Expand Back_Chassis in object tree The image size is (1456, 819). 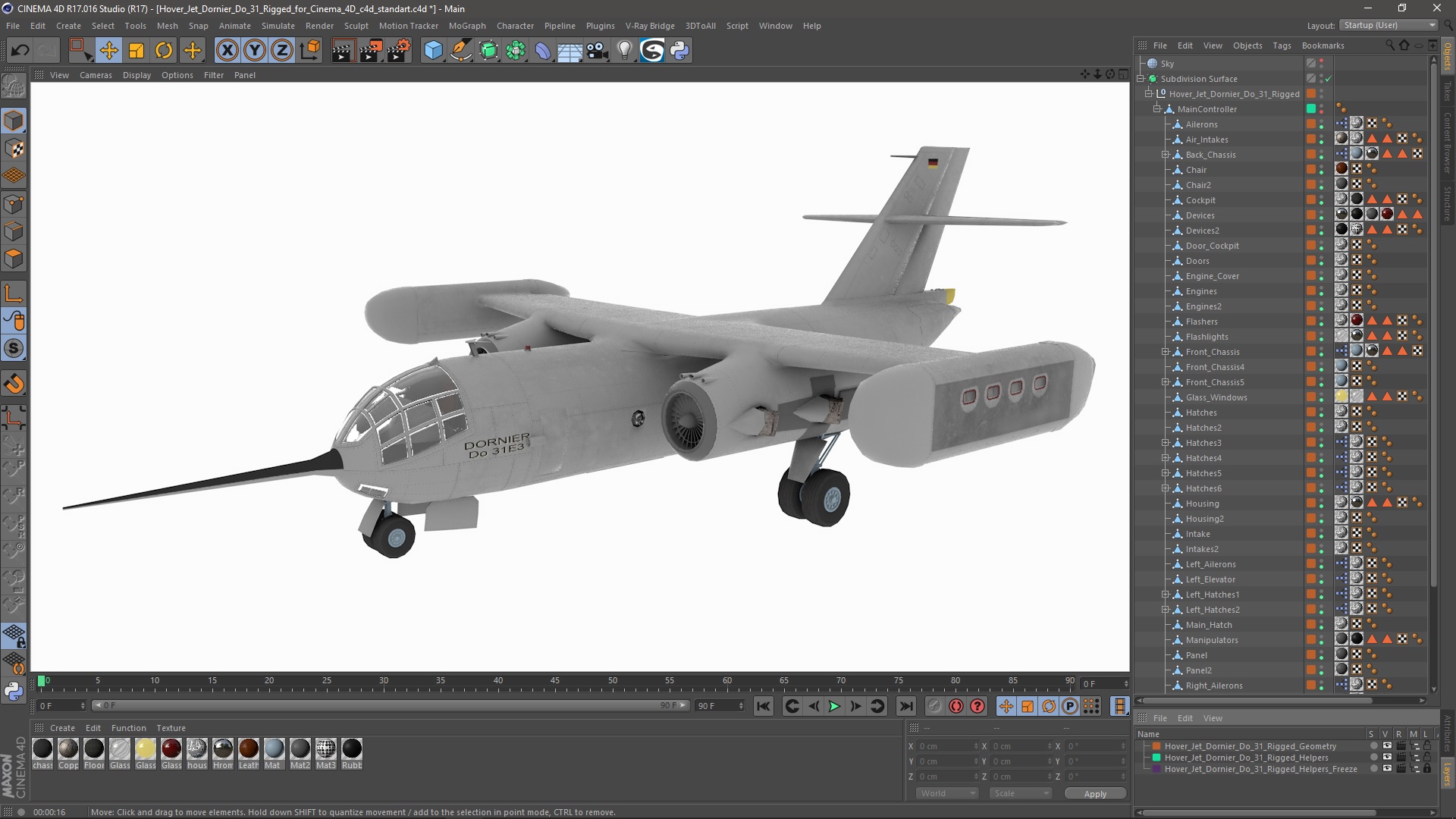1166,155
